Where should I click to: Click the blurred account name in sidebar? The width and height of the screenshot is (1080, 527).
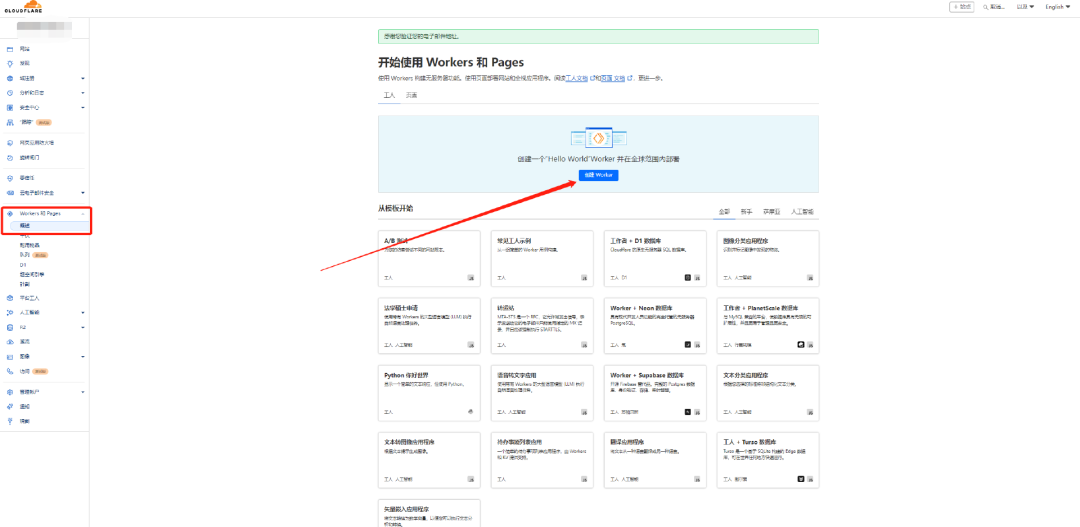point(44,30)
